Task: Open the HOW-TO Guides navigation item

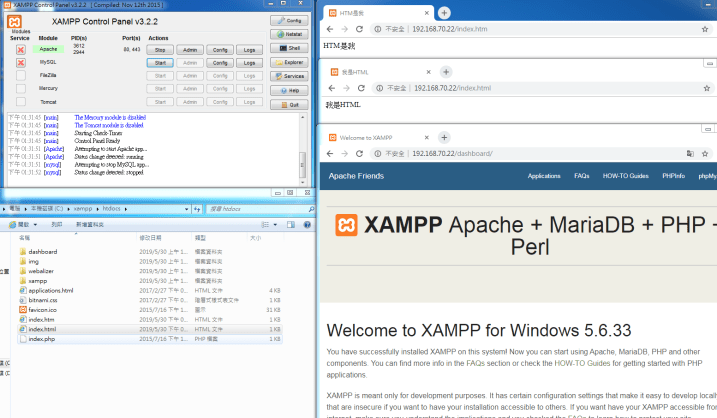Action: tap(625, 176)
